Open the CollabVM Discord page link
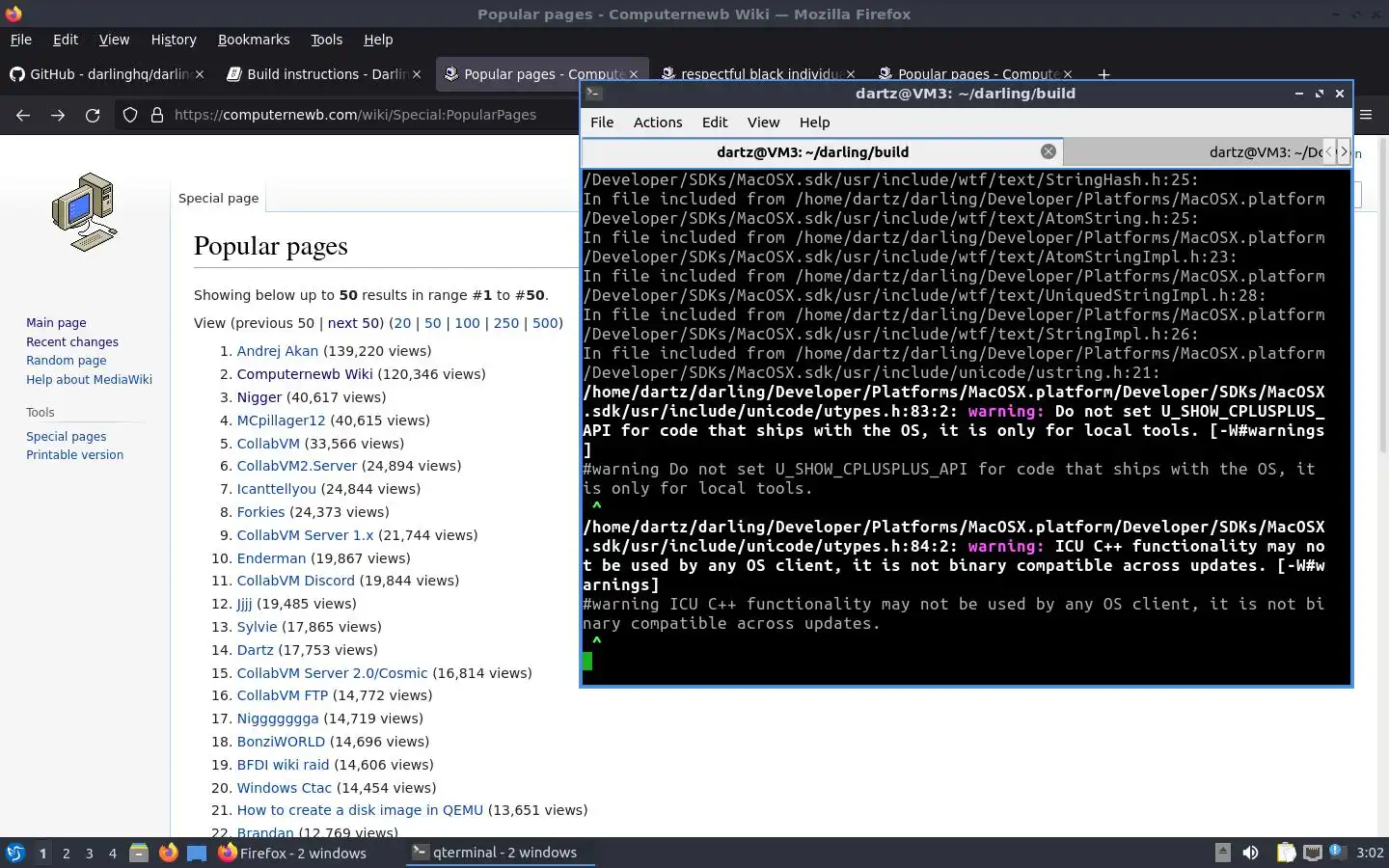This screenshot has height=868, width=1389. [296, 581]
